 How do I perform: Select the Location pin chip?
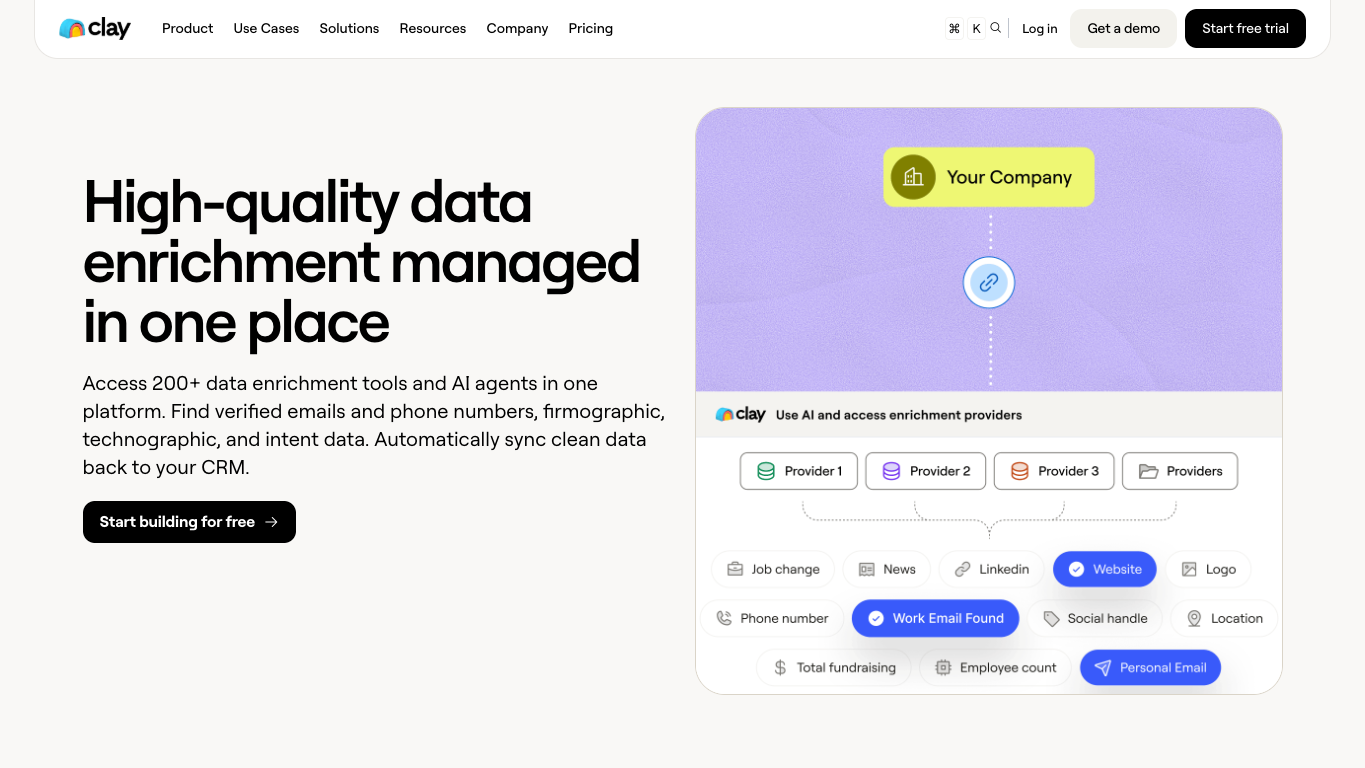(x=1224, y=618)
